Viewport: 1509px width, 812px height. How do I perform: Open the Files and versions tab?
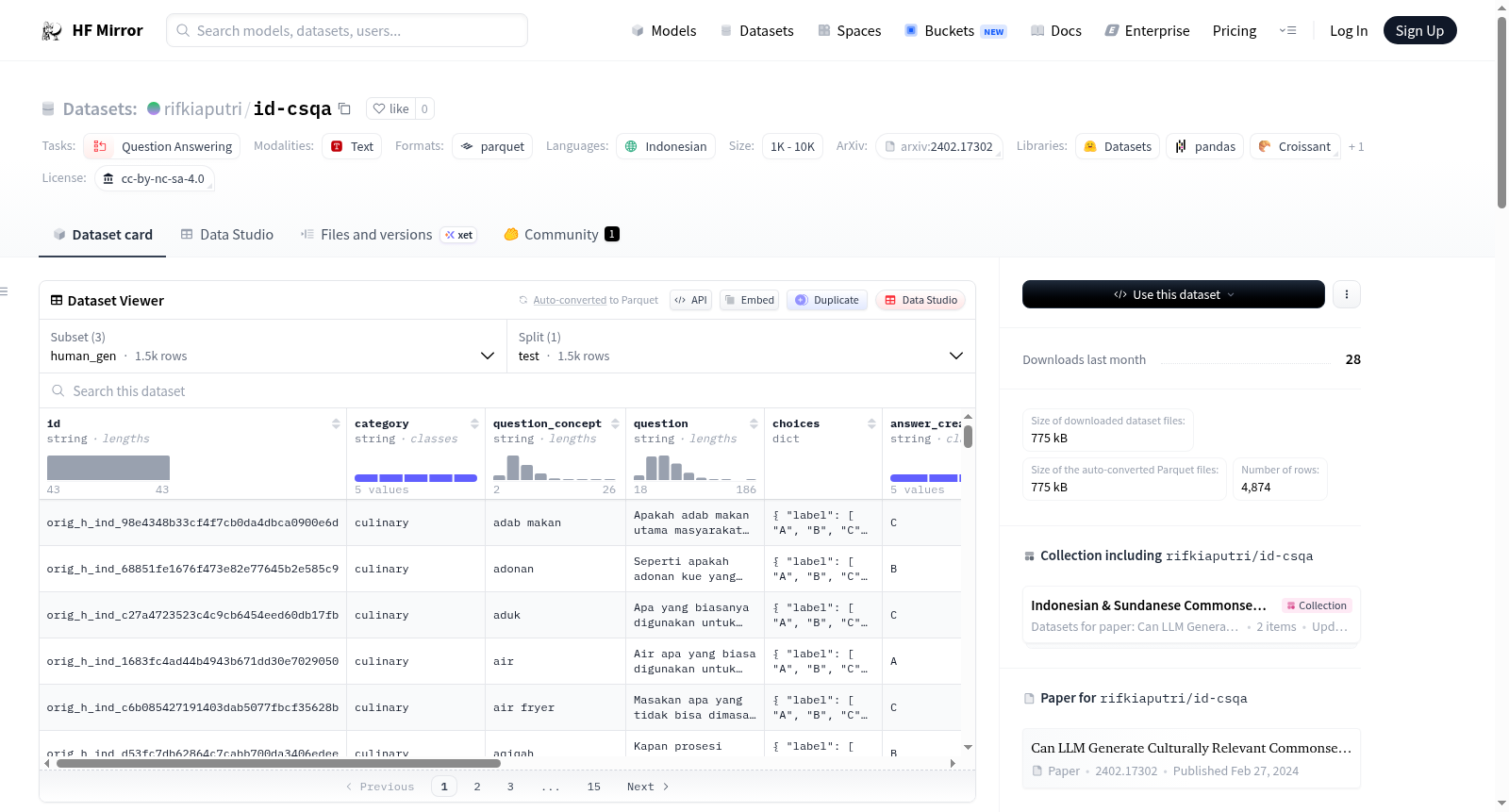[x=389, y=235]
